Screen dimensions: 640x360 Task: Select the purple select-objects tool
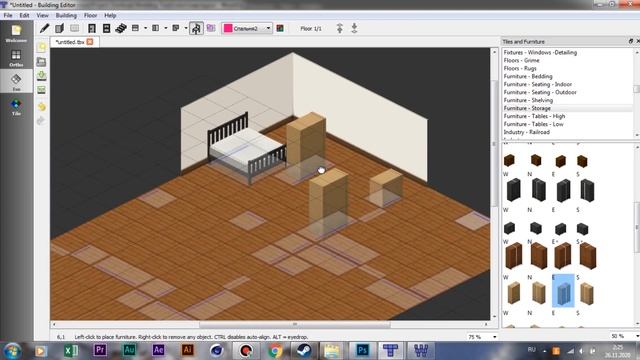(x=211, y=28)
